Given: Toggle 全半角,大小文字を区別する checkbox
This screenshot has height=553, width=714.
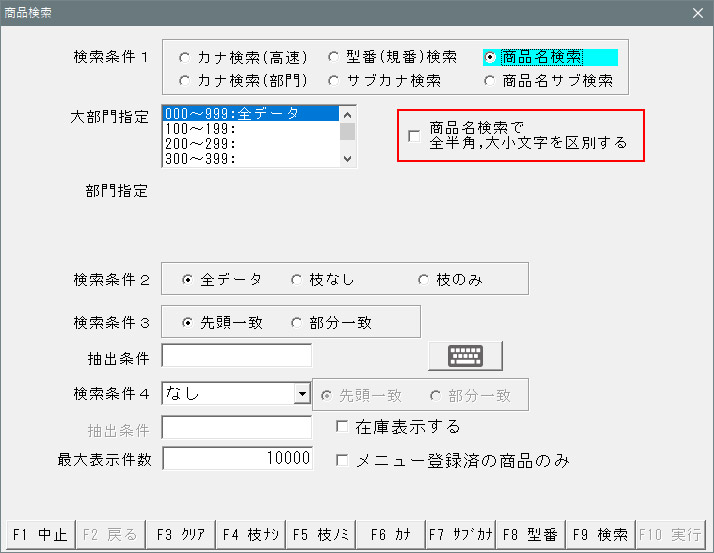Looking at the screenshot, I should [414, 135].
